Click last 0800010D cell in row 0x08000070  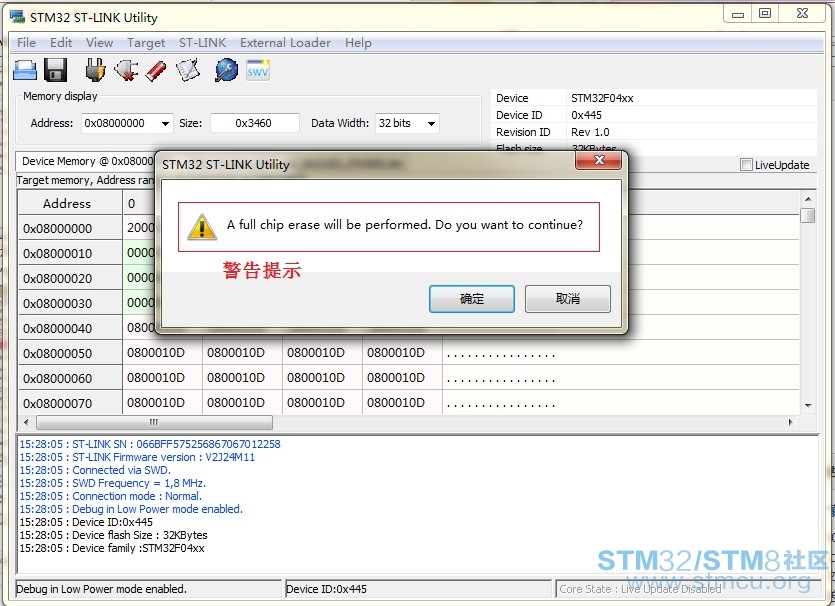[402, 403]
